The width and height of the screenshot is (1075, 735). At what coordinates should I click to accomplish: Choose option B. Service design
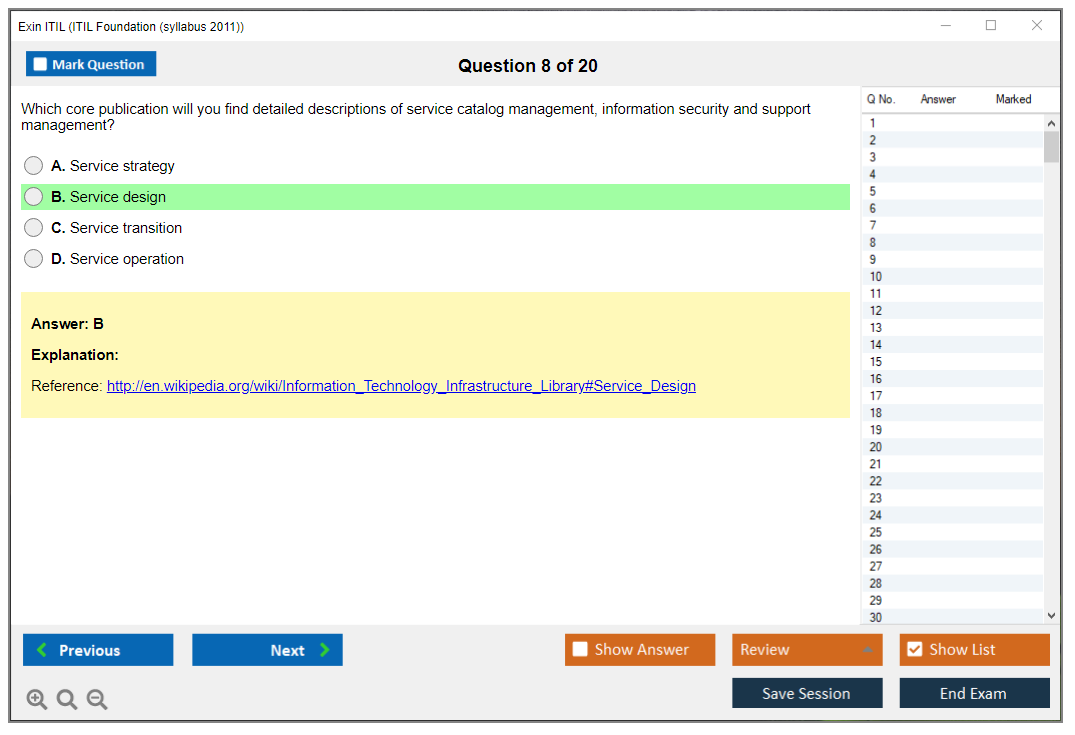(x=34, y=197)
